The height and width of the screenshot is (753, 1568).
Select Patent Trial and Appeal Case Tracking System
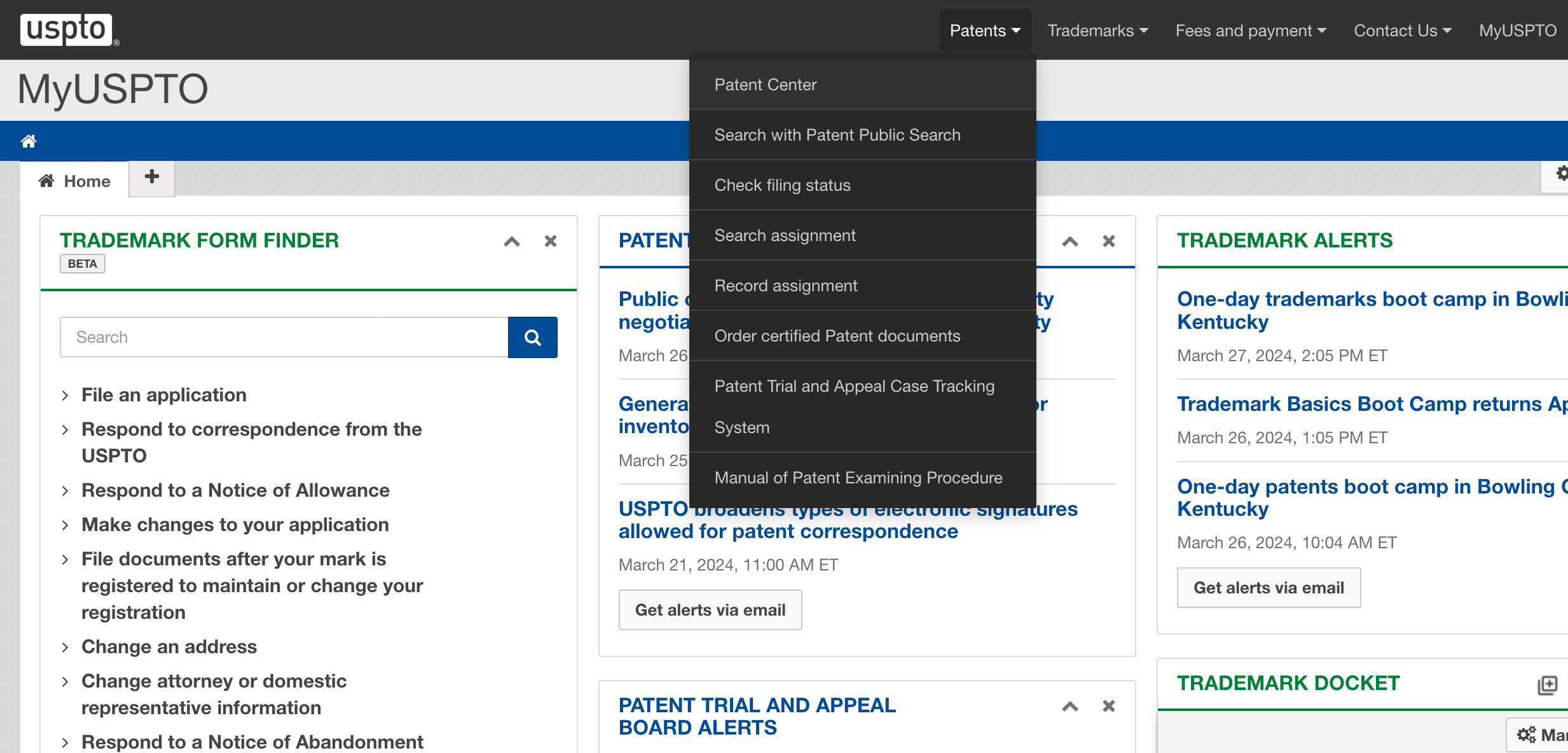[862, 406]
